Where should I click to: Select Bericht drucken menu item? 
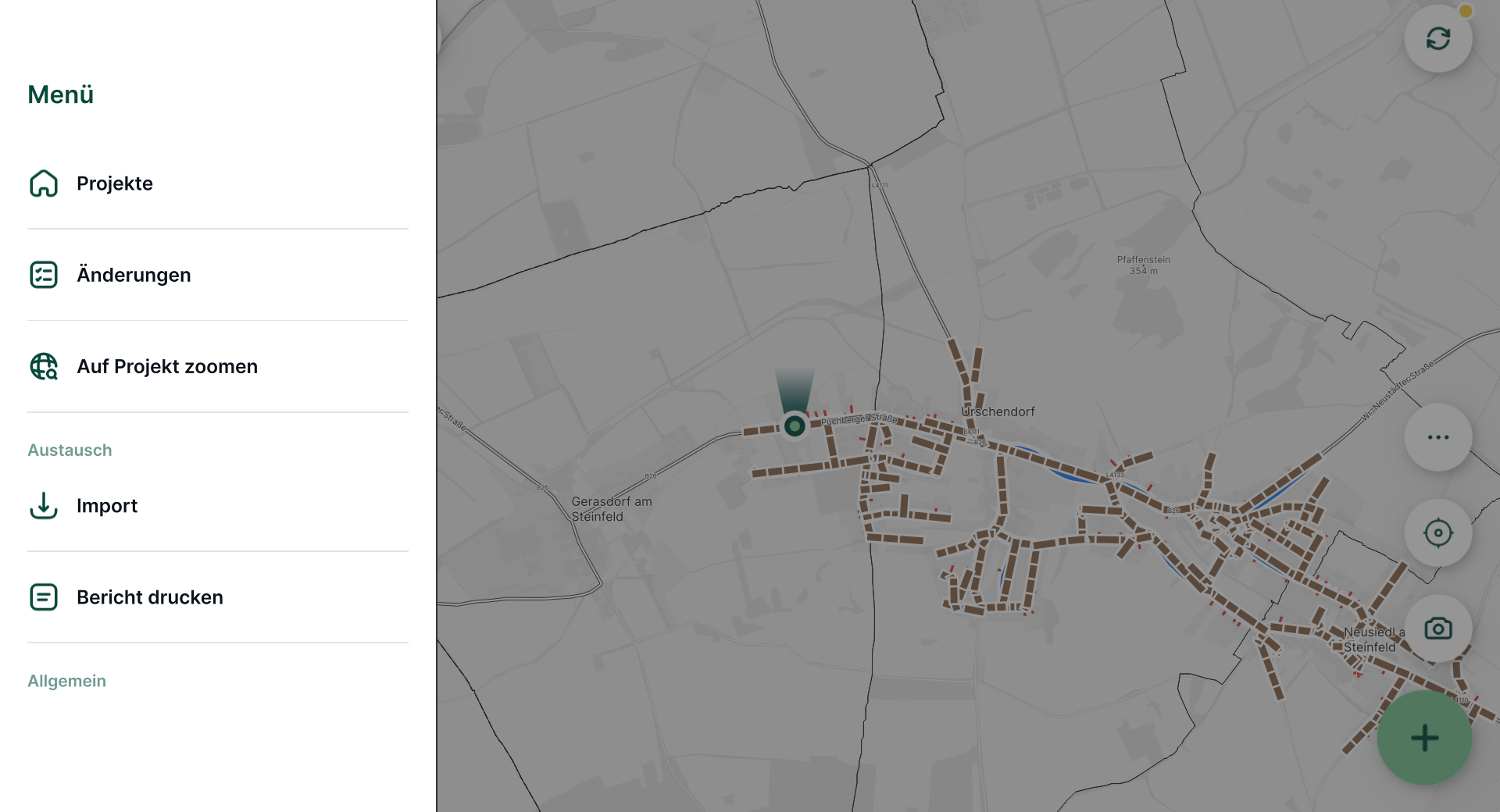point(218,597)
